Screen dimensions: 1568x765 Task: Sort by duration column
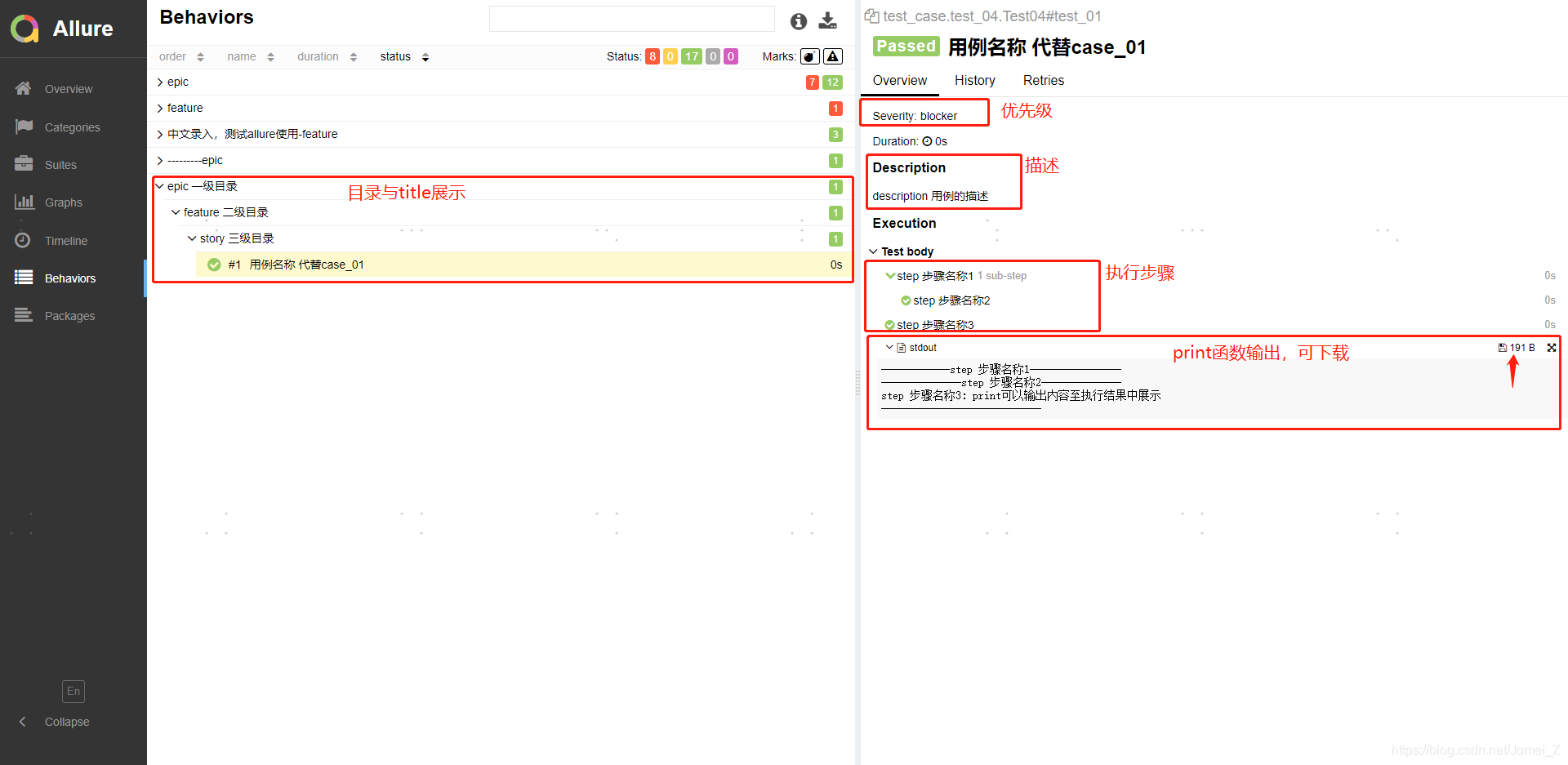[x=327, y=56]
